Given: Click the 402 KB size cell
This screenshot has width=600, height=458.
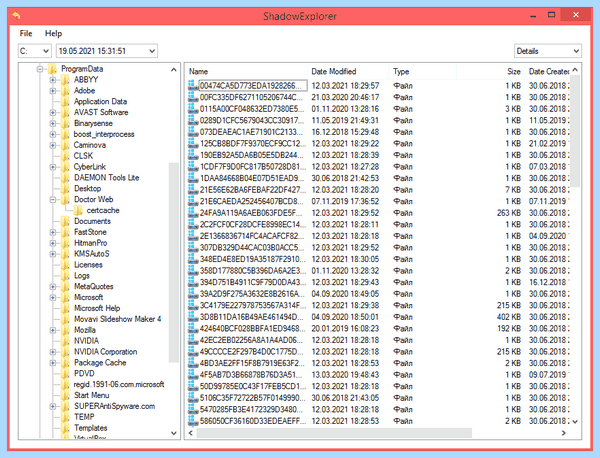Looking at the screenshot, I should pyautogui.click(x=509, y=317).
